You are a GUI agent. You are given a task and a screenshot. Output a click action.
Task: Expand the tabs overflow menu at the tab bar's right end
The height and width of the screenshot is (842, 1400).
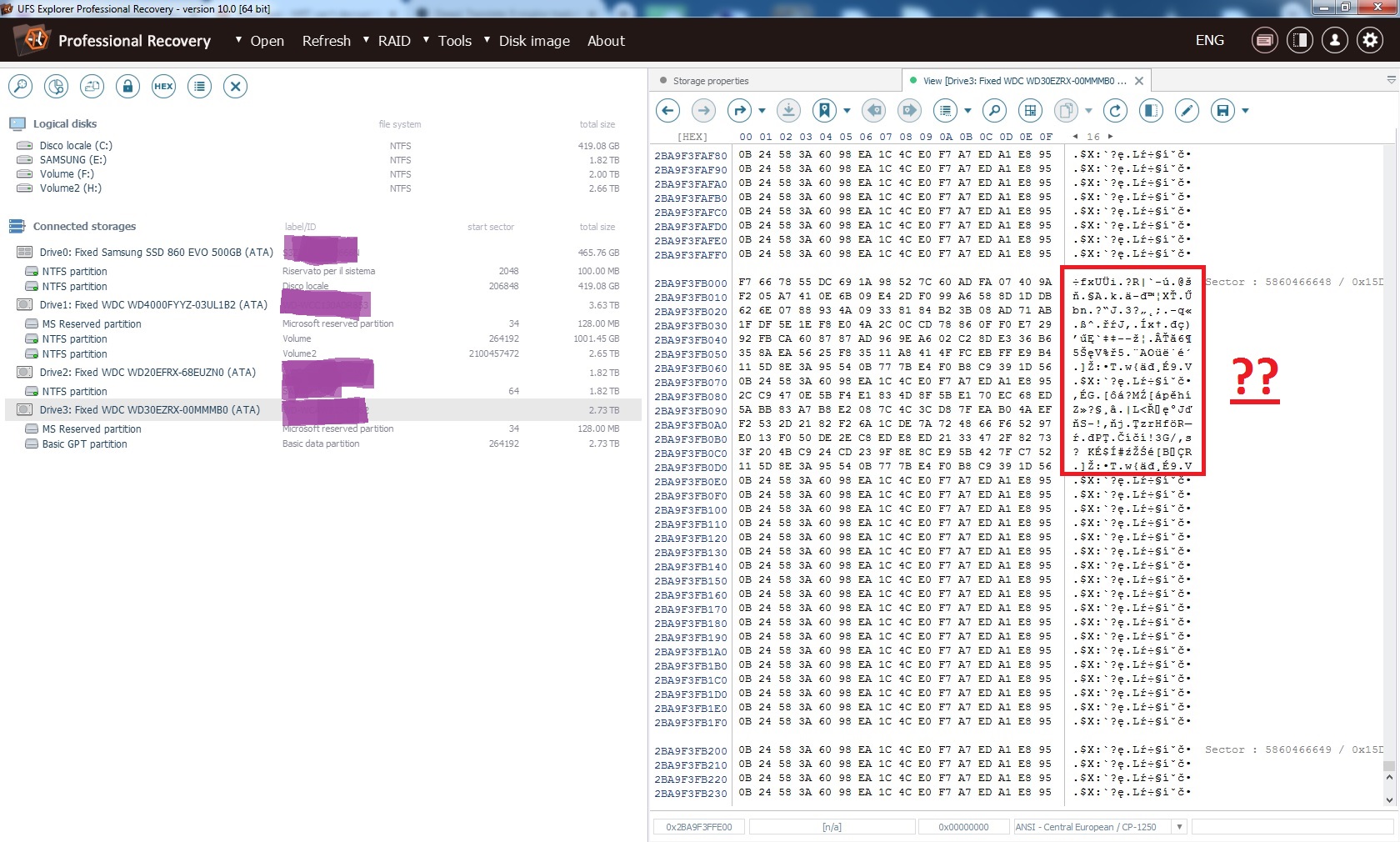1391,80
